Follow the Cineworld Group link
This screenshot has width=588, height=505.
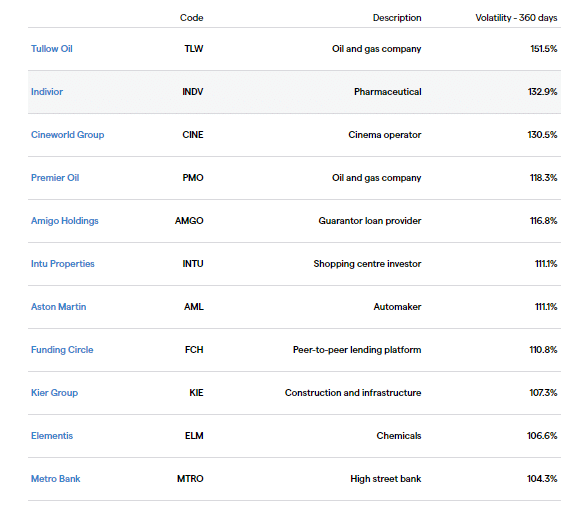coord(68,135)
